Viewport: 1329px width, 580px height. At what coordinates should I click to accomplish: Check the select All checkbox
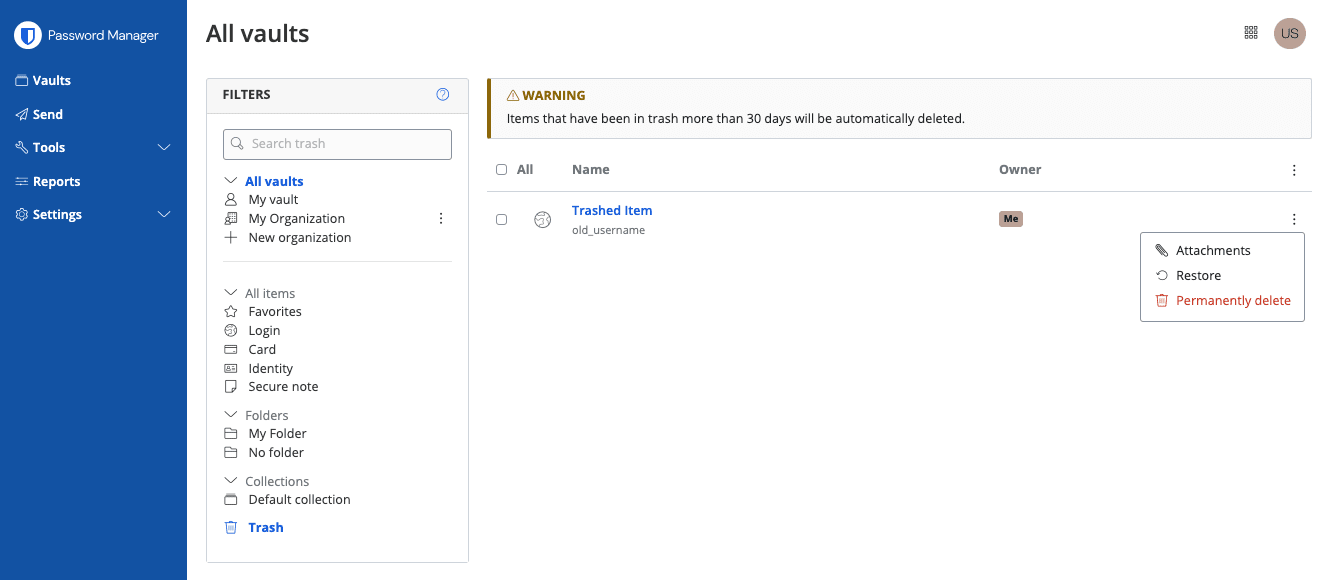(x=502, y=170)
